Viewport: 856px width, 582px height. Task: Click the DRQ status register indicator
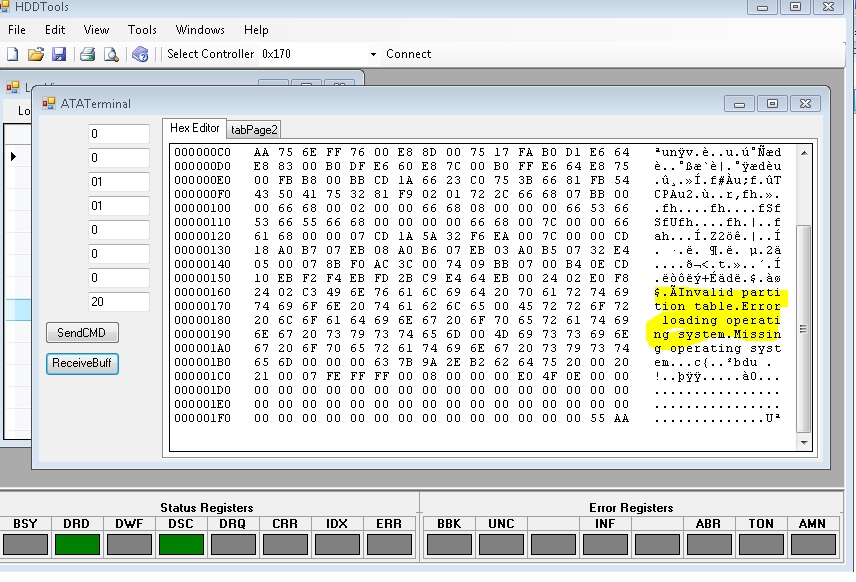(x=233, y=544)
